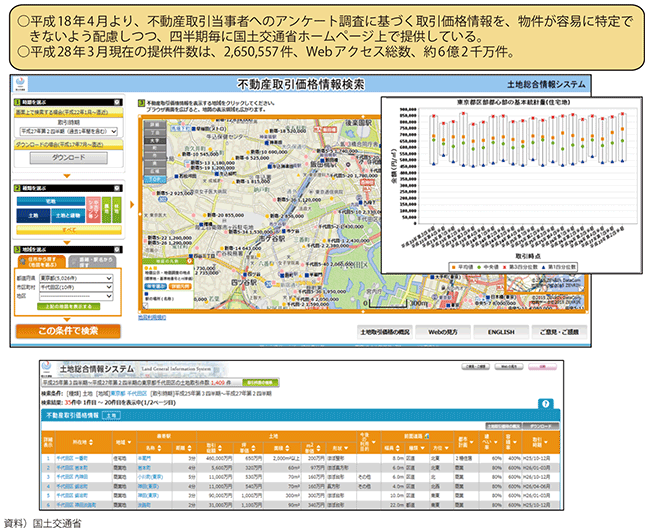
Task: Sort by the nearest-station 名称 column
Action: (154, 448)
